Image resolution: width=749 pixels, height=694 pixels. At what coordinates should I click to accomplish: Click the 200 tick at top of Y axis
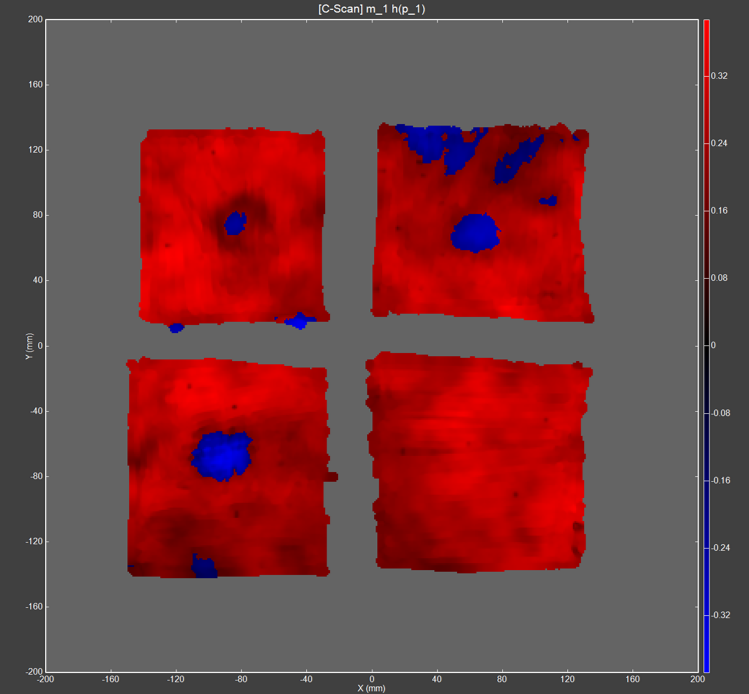pyautogui.click(x=35, y=20)
